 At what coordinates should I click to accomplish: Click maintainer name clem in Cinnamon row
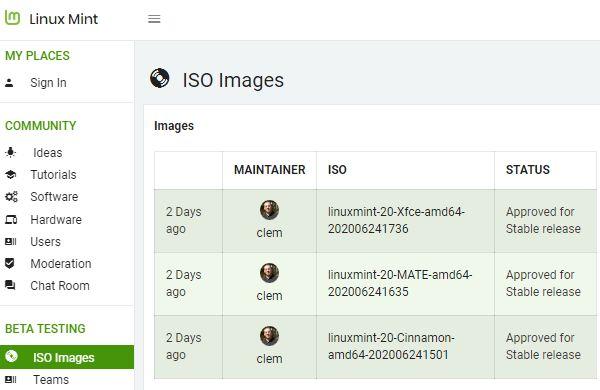[x=269, y=359]
